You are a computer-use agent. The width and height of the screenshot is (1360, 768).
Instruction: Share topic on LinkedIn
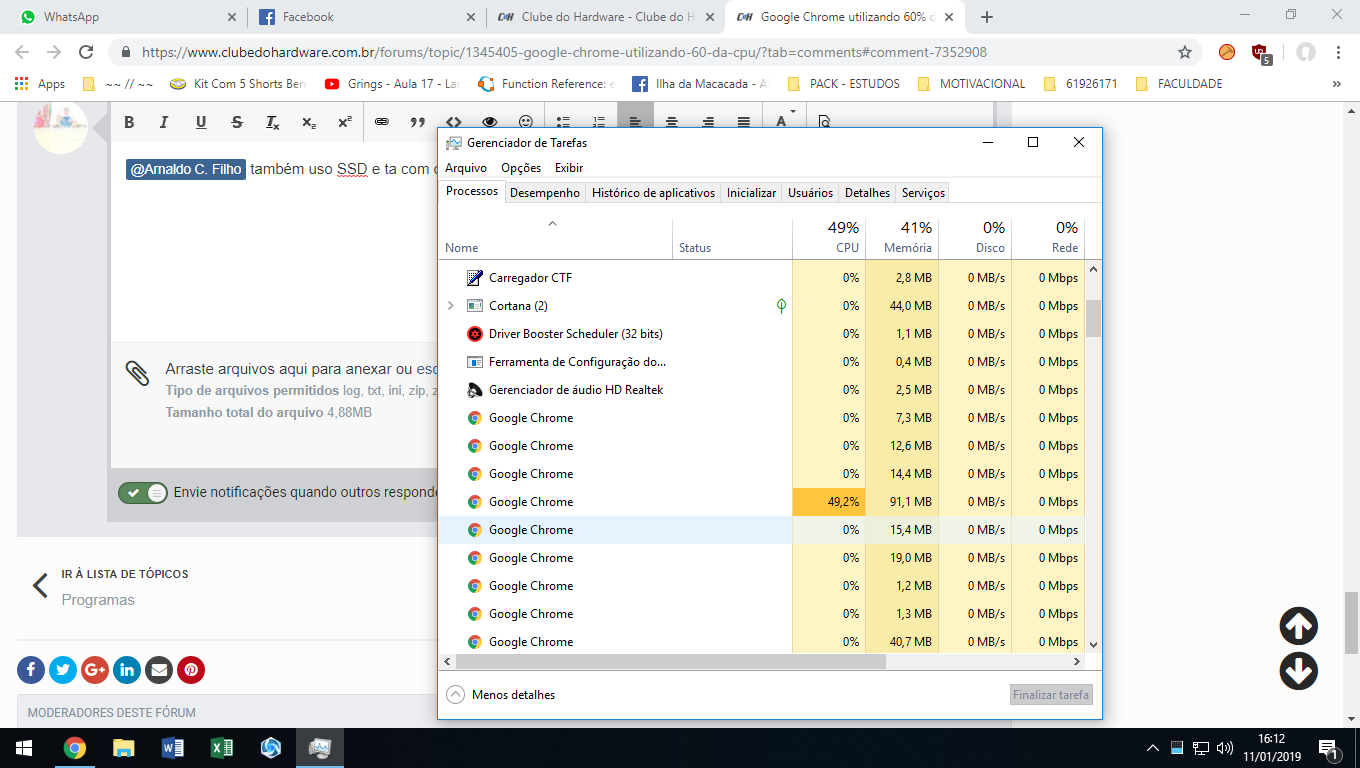(x=127, y=670)
